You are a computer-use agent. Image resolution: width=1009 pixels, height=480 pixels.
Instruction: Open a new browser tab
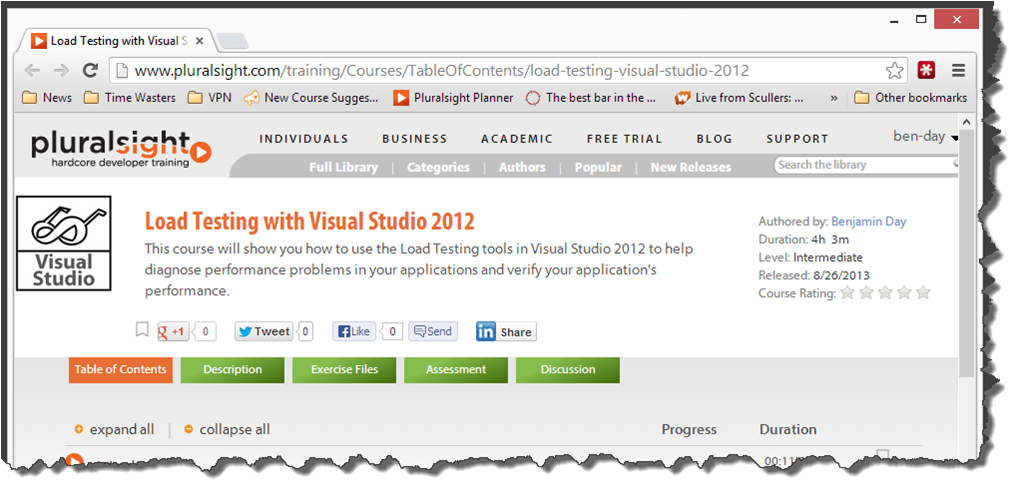point(232,41)
